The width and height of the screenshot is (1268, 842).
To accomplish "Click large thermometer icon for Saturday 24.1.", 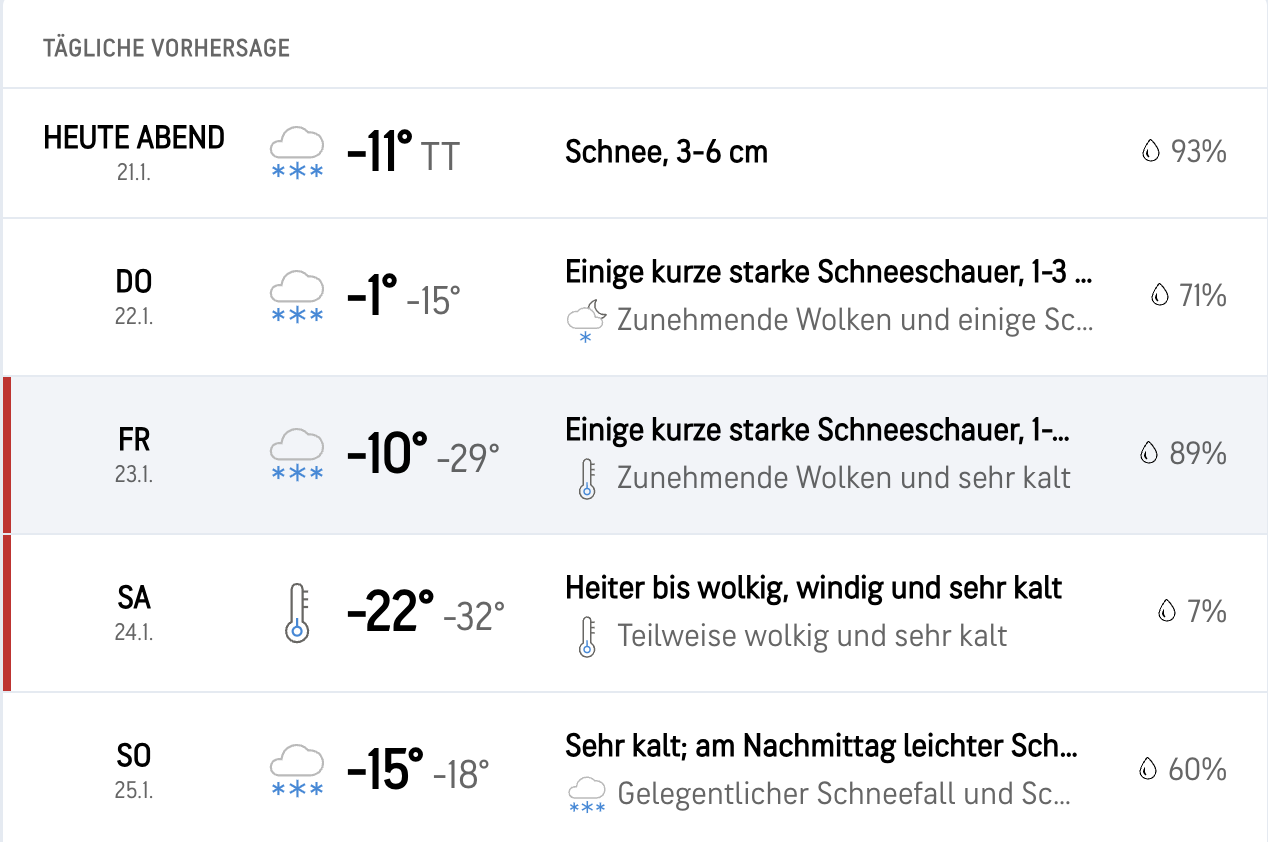I will tap(297, 613).
